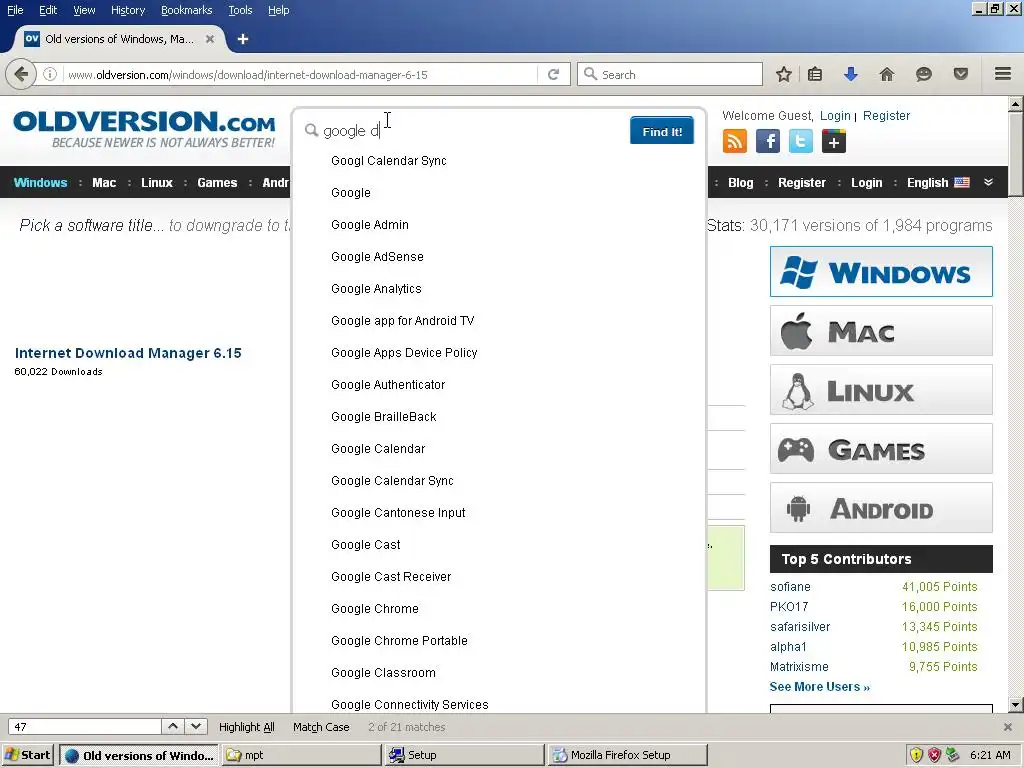This screenshot has width=1024, height=768.
Task: Click the Games platform banner
Action: click(x=881, y=449)
